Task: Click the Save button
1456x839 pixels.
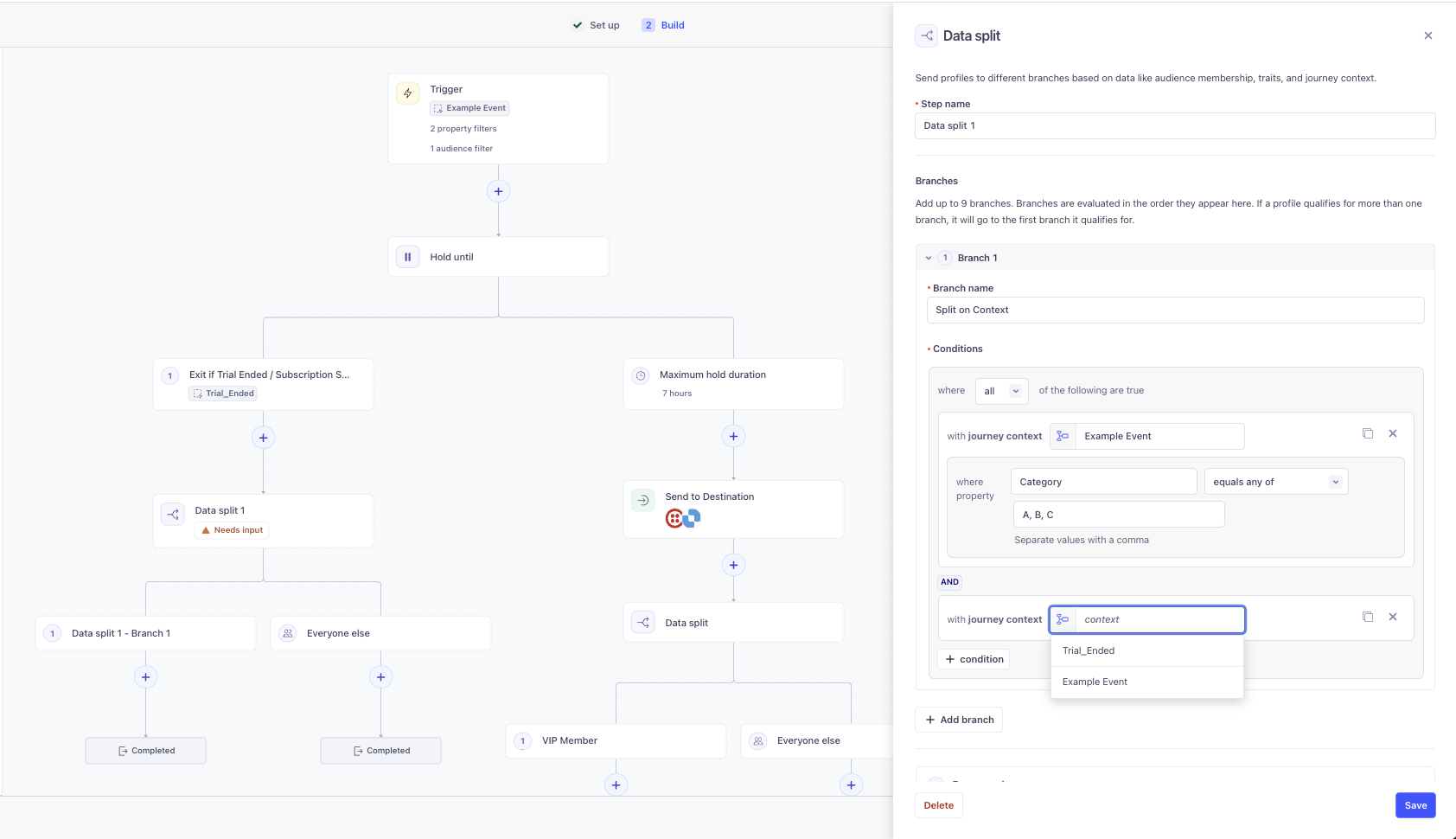Action: click(x=1414, y=805)
